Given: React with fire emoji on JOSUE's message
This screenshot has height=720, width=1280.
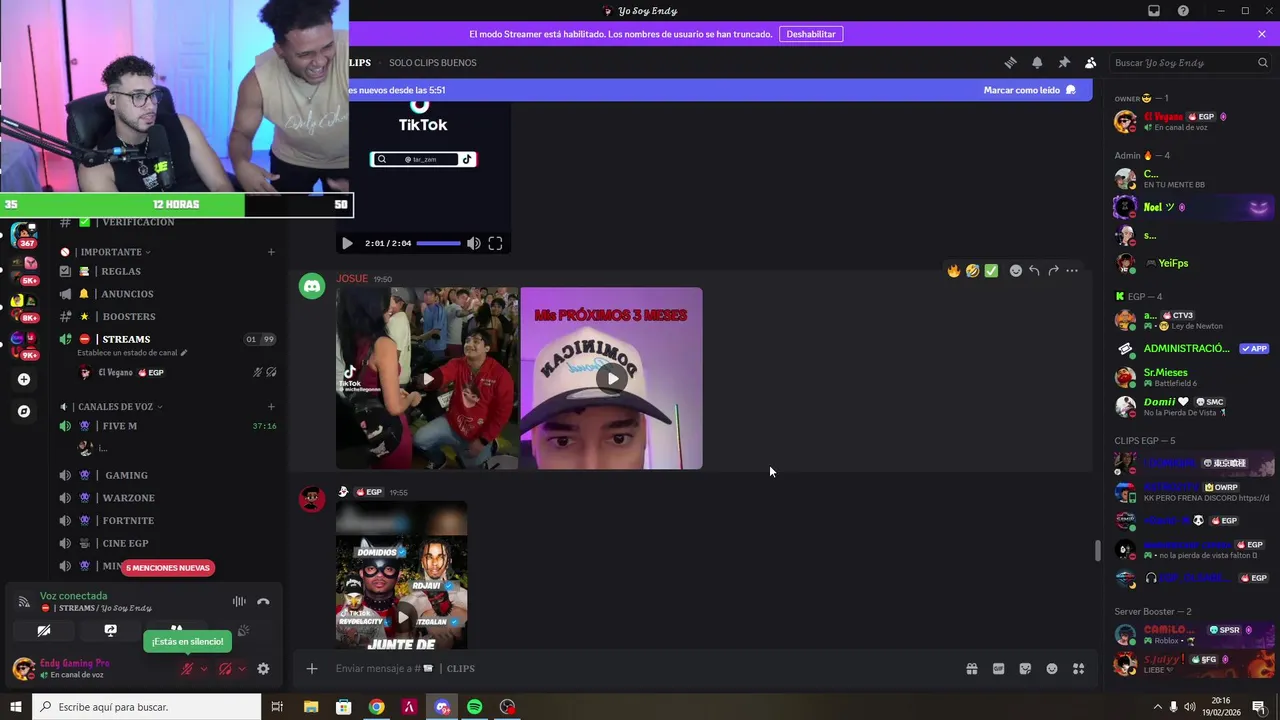Looking at the screenshot, I should pos(954,271).
